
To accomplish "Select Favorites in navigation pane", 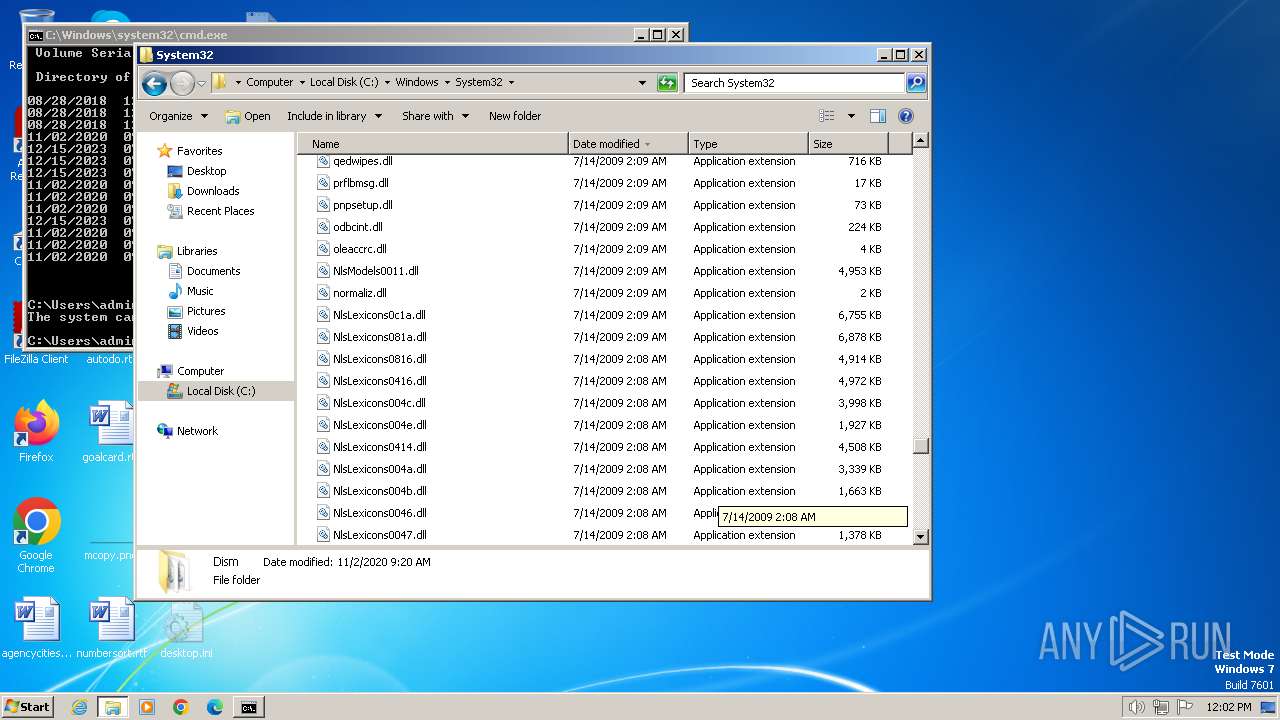I will [199, 151].
